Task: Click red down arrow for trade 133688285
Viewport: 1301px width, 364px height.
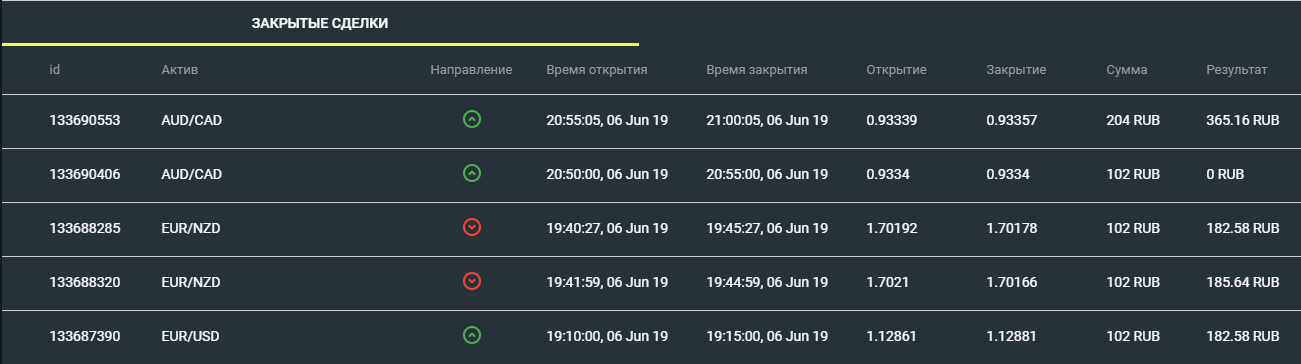Action: click(x=472, y=228)
